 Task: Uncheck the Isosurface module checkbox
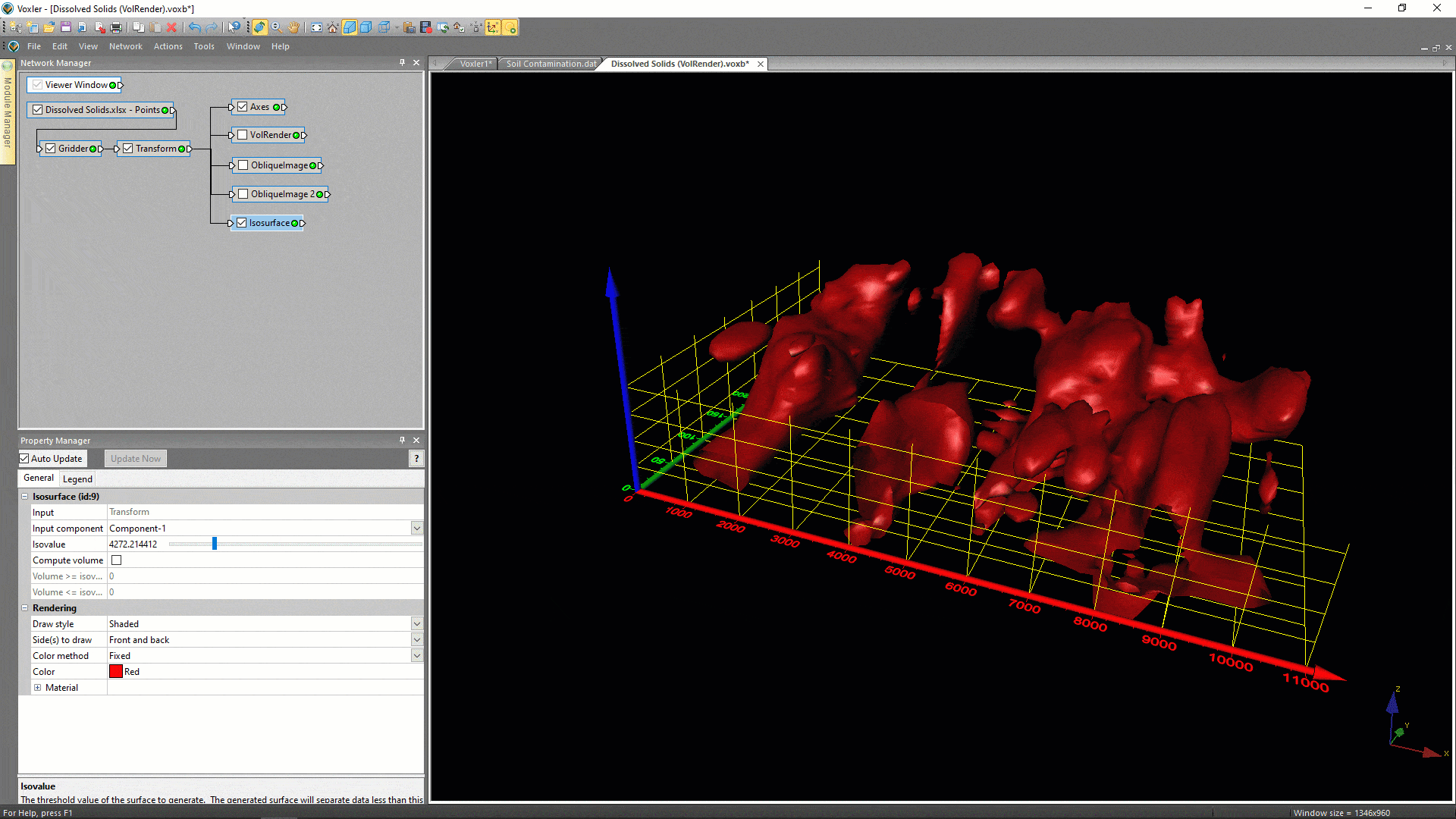coord(242,223)
